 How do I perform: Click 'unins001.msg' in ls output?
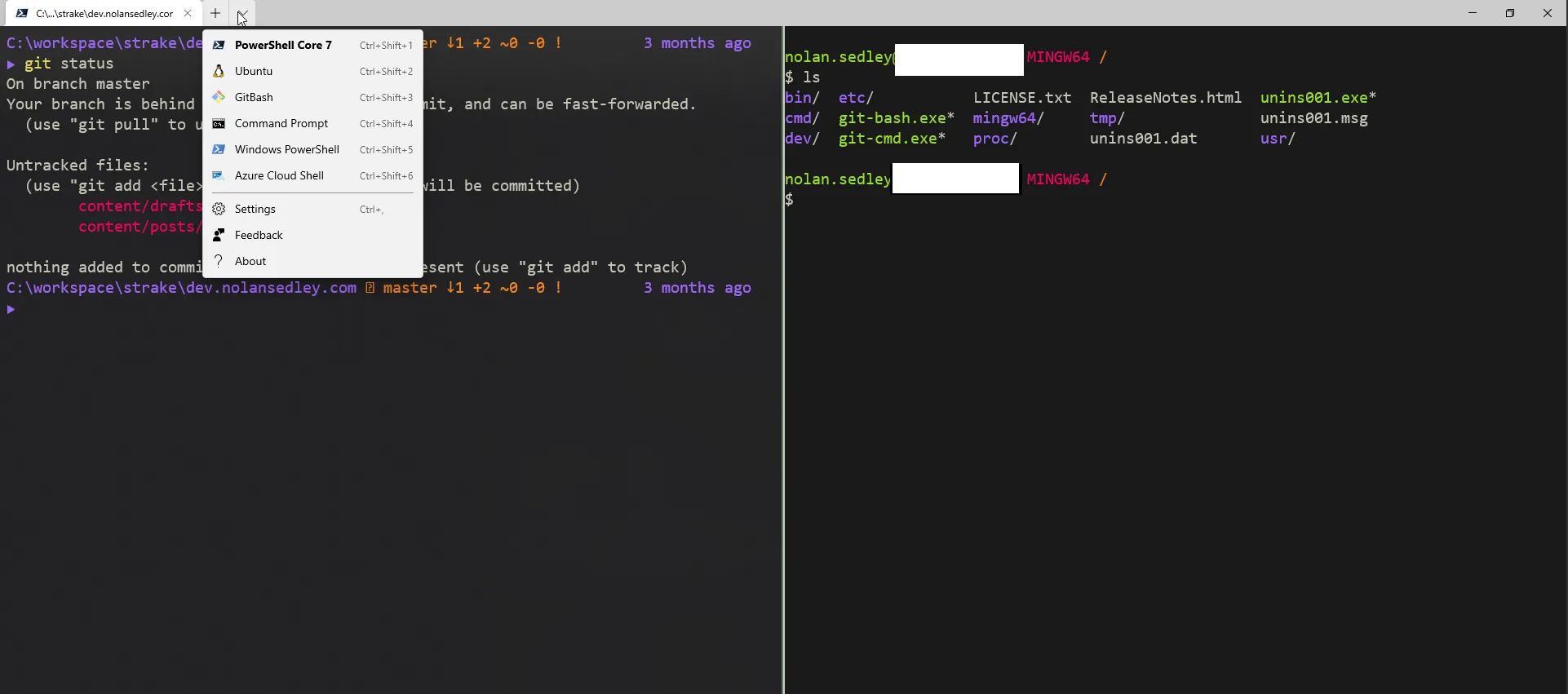point(1314,118)
